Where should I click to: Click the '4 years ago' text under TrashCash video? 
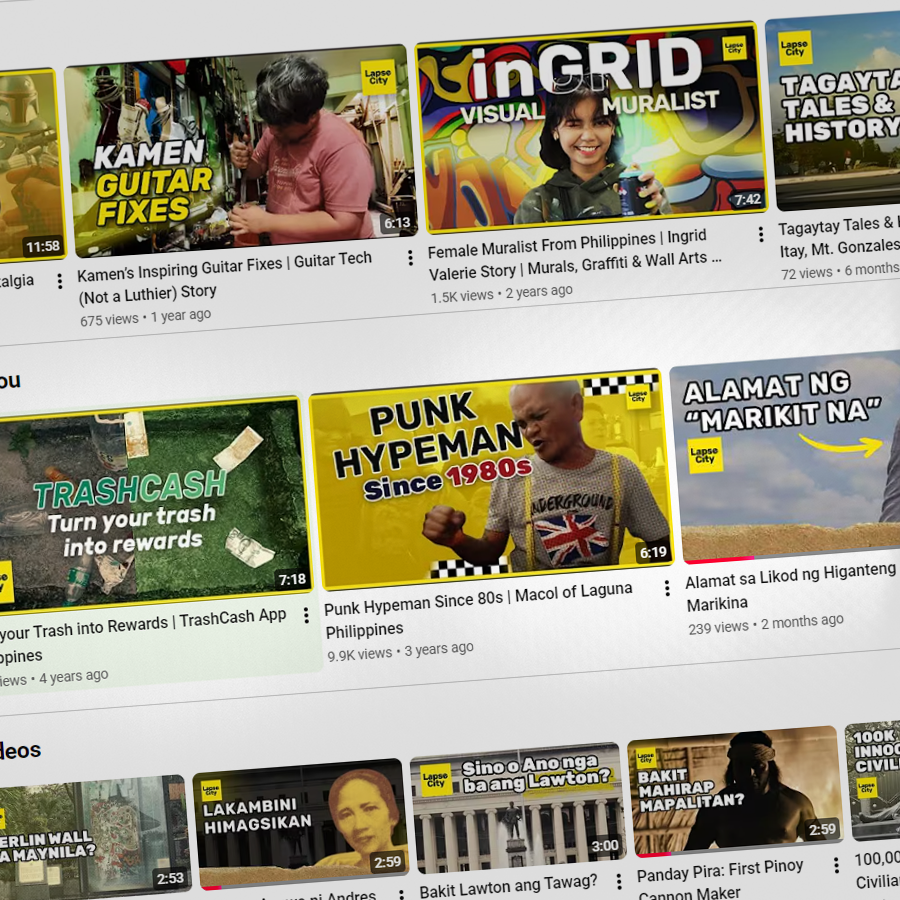pos(73,677)
